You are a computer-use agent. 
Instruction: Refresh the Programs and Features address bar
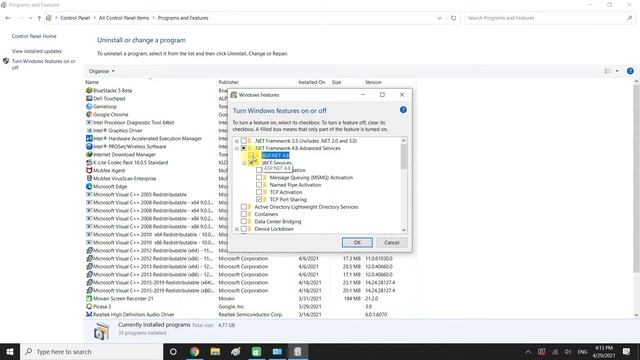pos(453,18)
